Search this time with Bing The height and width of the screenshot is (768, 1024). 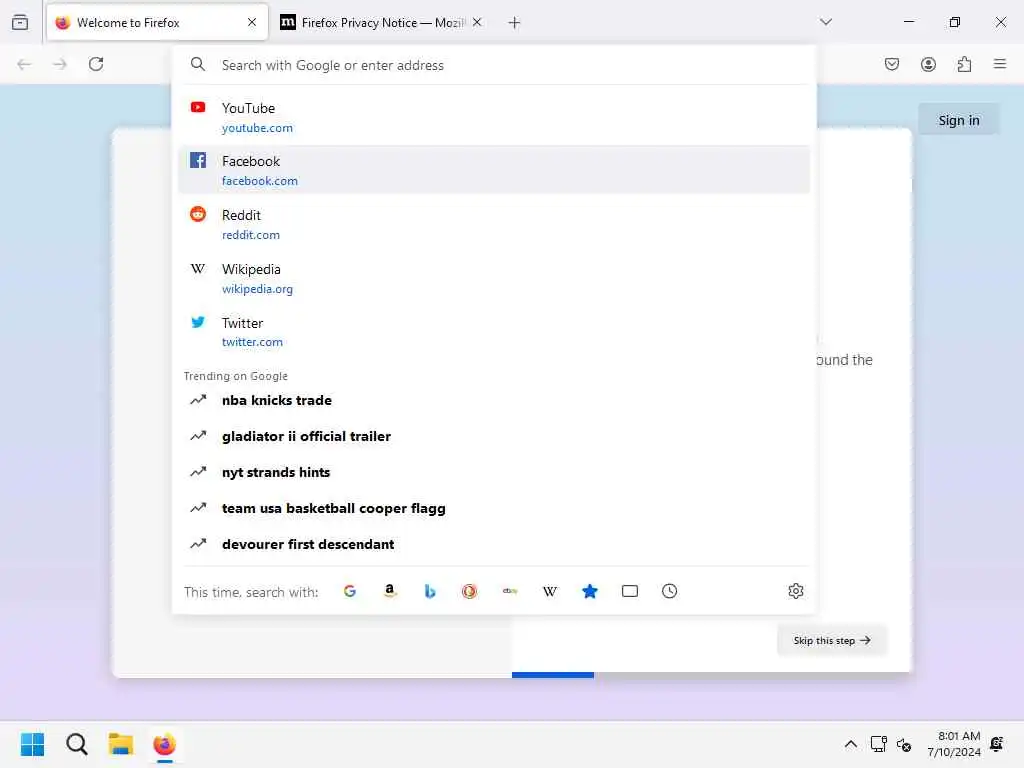pyautogui.click(x=430, y=591)
